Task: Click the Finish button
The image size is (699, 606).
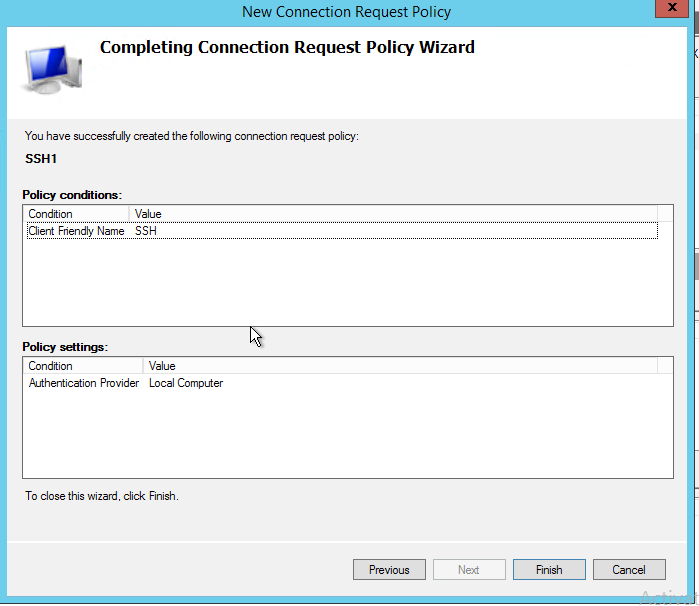Action: [549, 569]
